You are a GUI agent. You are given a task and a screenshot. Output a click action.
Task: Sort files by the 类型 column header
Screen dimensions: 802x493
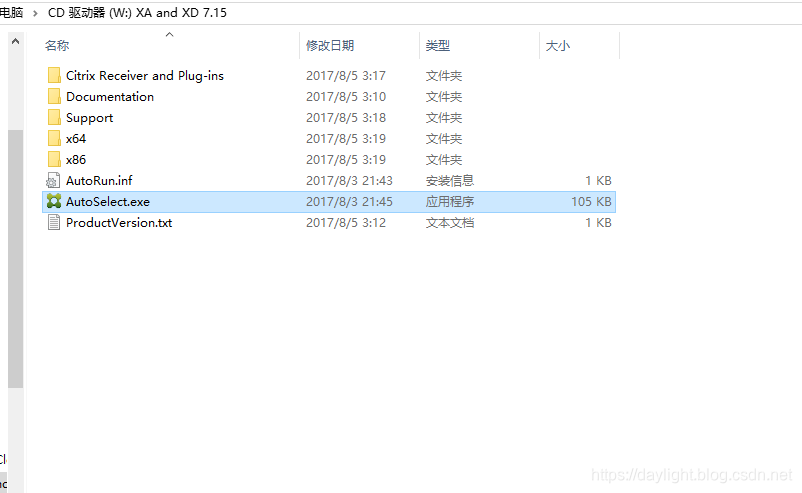[x=438, y=46]
